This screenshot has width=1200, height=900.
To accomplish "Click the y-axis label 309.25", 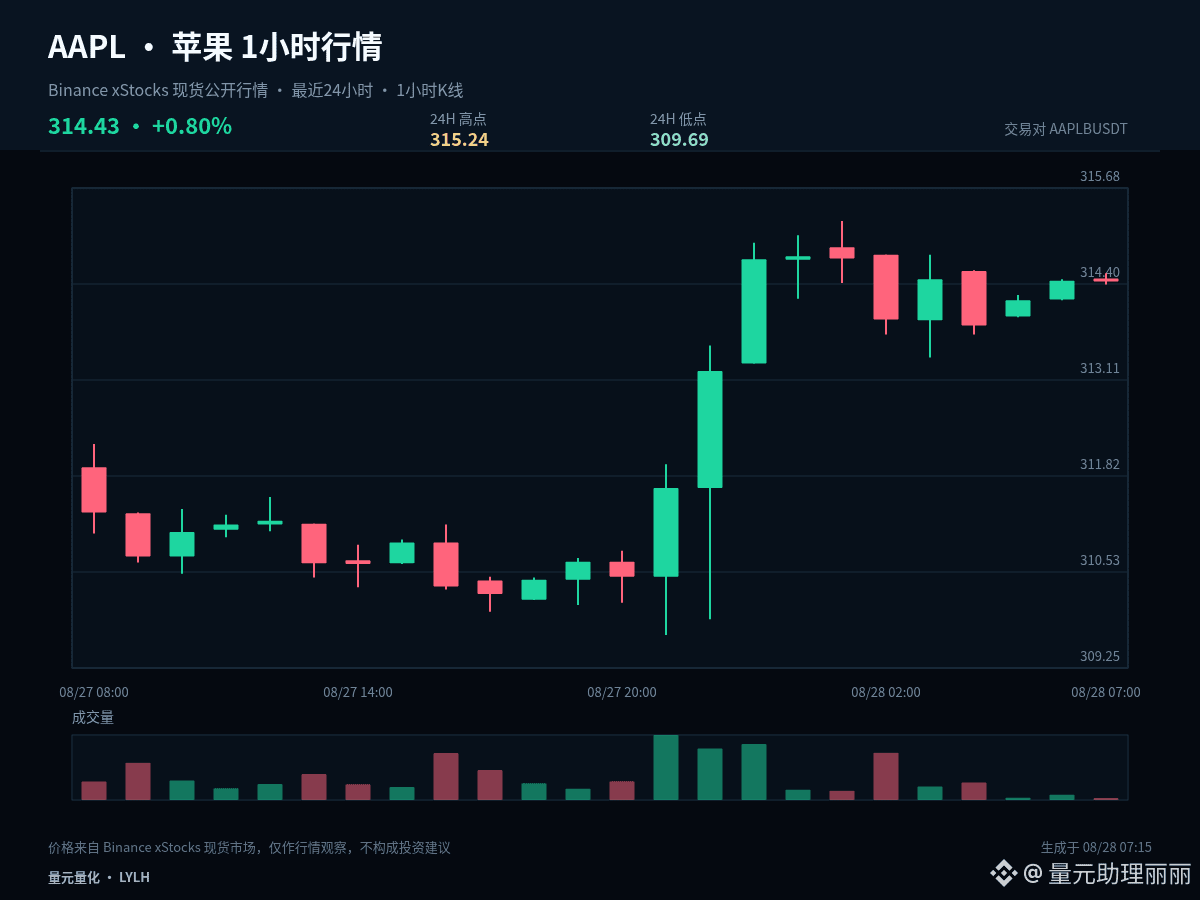I will point(1100,656).
